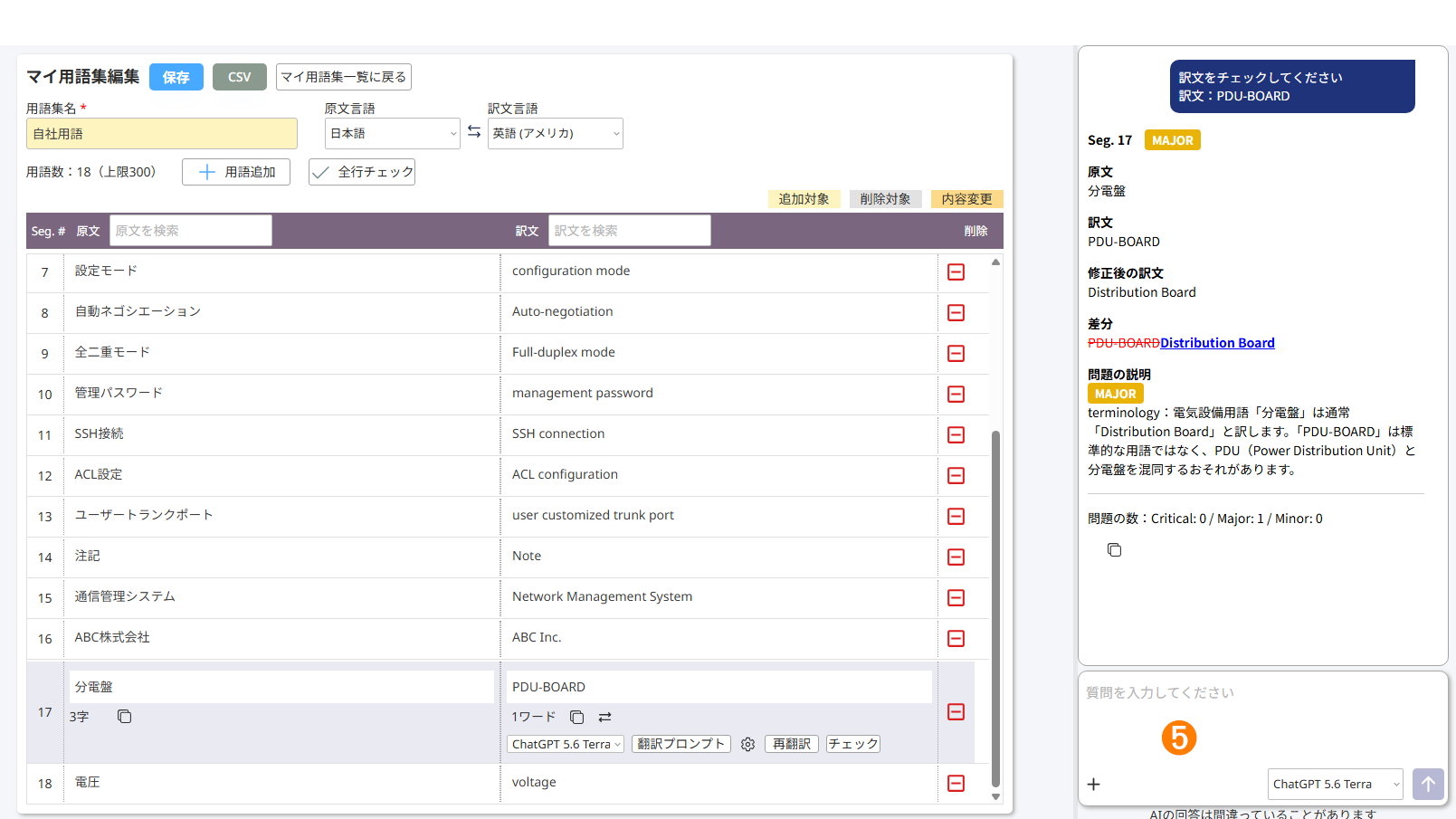This screenshot has height=819, width=1456.
Task: Delete the ACL configuration row
Action: pyautogui.click(x=956, y=475)
